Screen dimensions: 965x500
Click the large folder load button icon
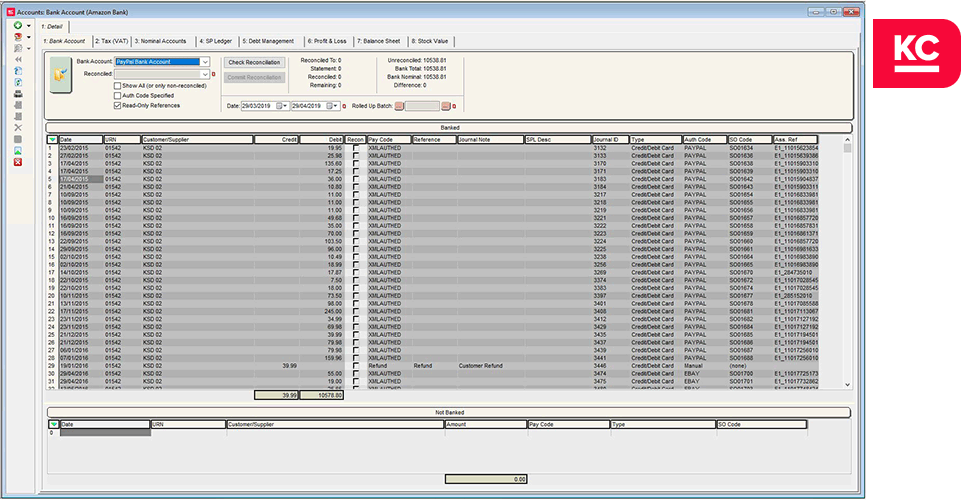pyautogui.click(x=60, y=75)
